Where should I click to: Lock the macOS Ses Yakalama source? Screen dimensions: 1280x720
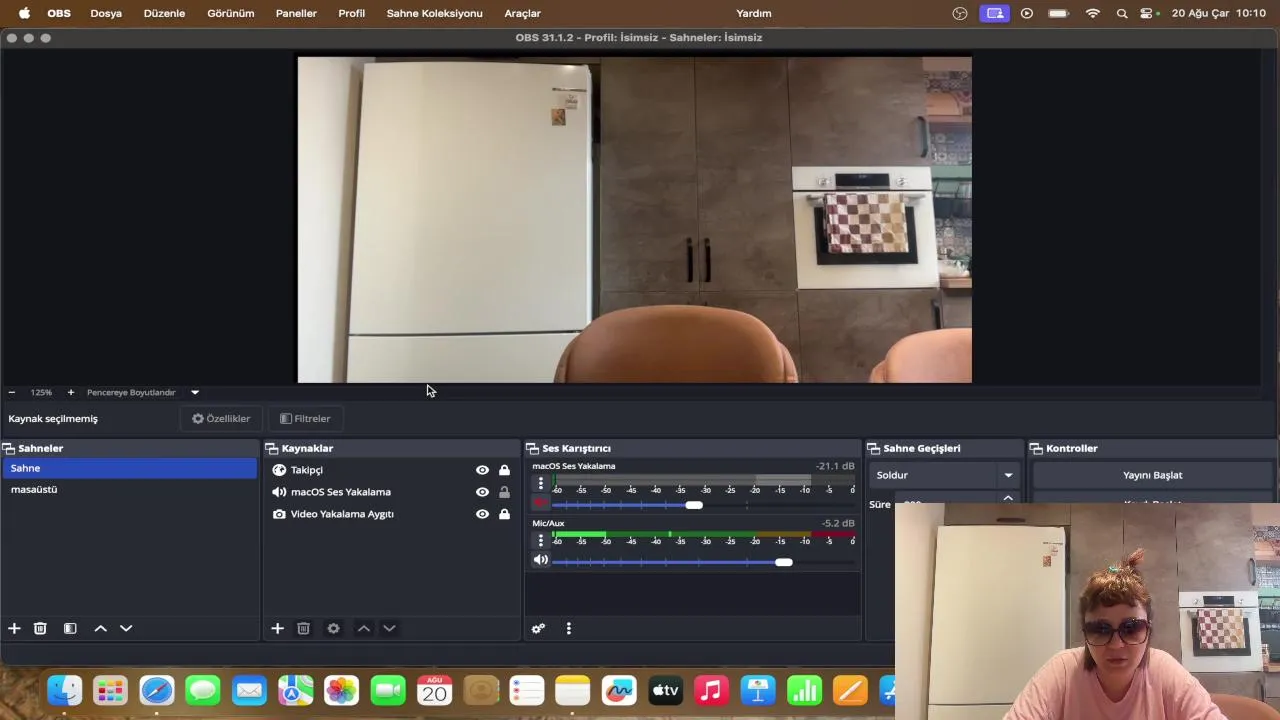click(504, 492)
